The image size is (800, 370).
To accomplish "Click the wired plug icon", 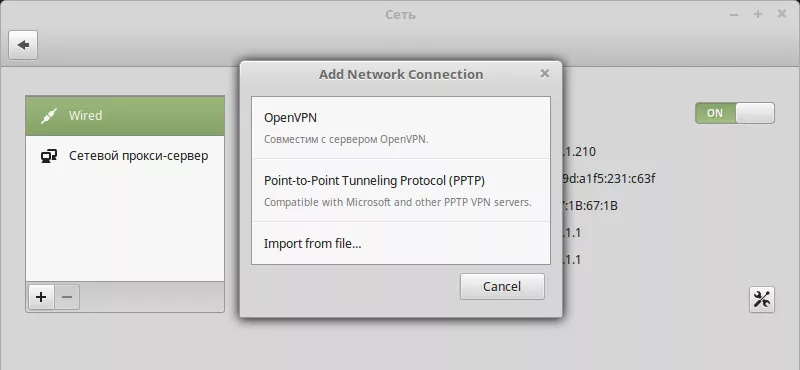I will tap(49, 116).
